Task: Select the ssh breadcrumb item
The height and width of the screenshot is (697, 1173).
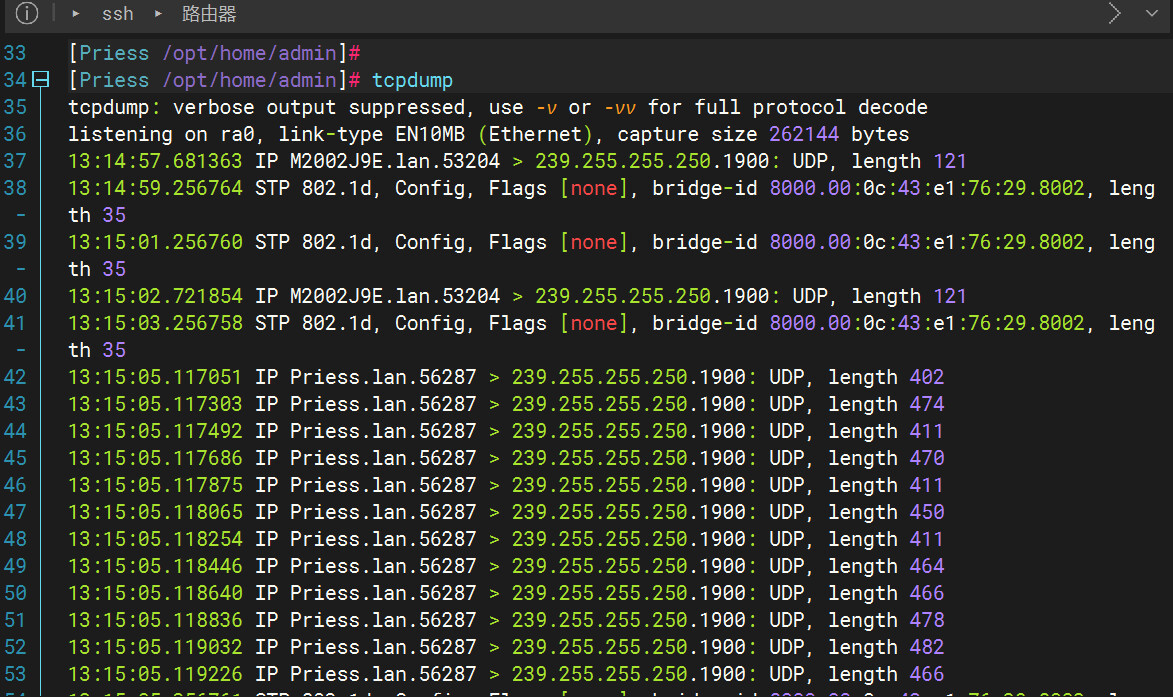Action: (x=117, y=13)
